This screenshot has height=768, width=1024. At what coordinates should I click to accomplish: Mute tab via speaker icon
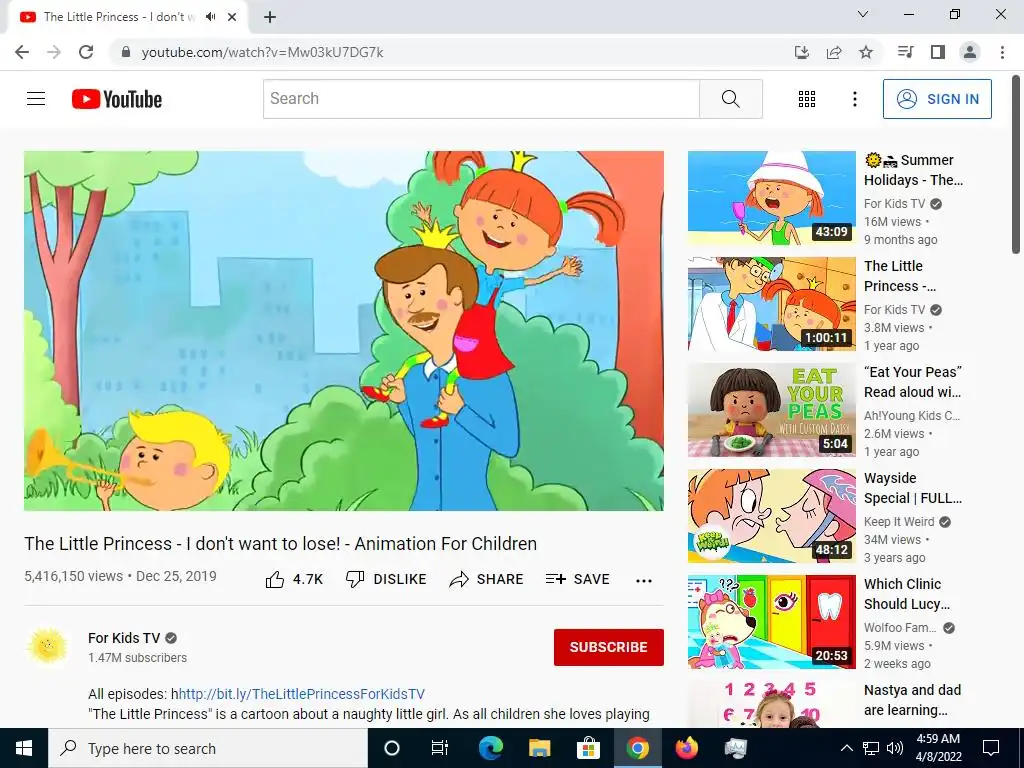tap(210, 17)
